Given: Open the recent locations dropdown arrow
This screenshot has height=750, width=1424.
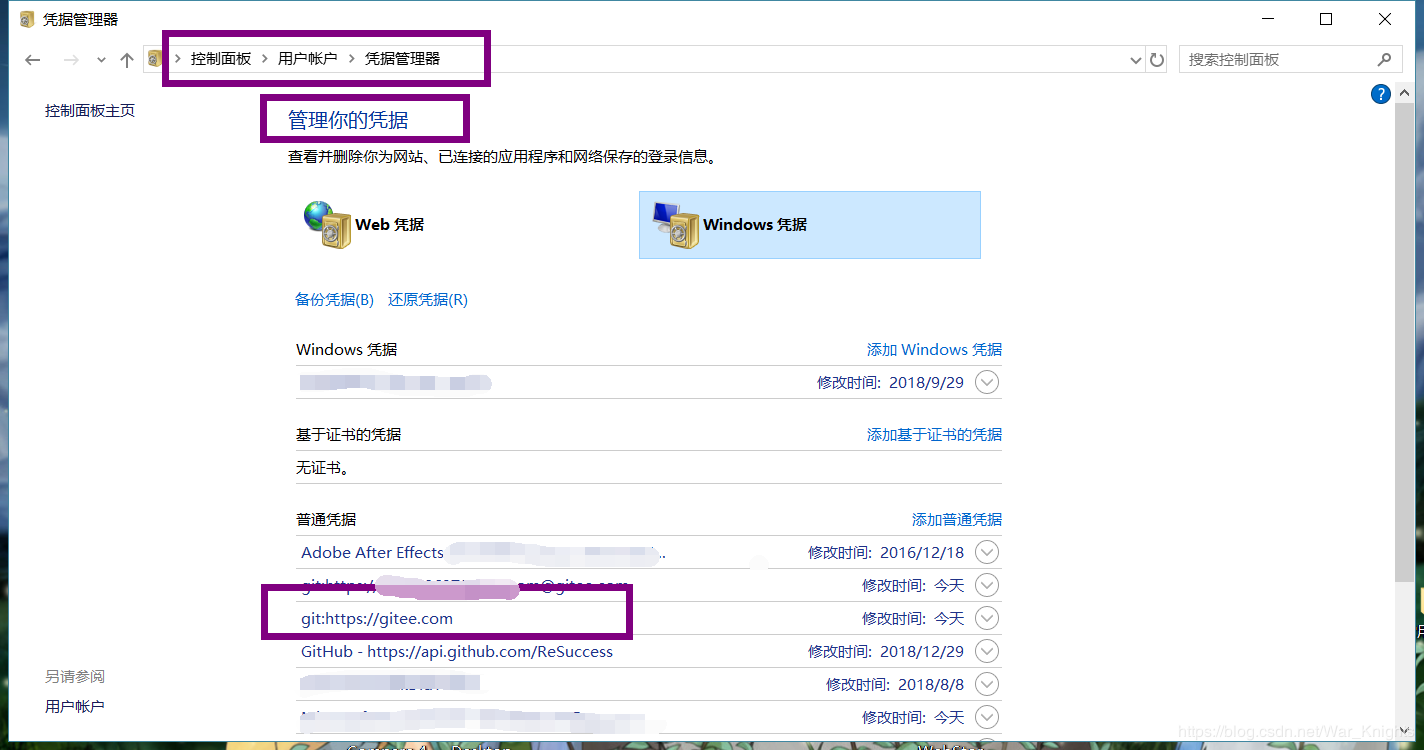Looking at the screenshot, I should (101, 60).
